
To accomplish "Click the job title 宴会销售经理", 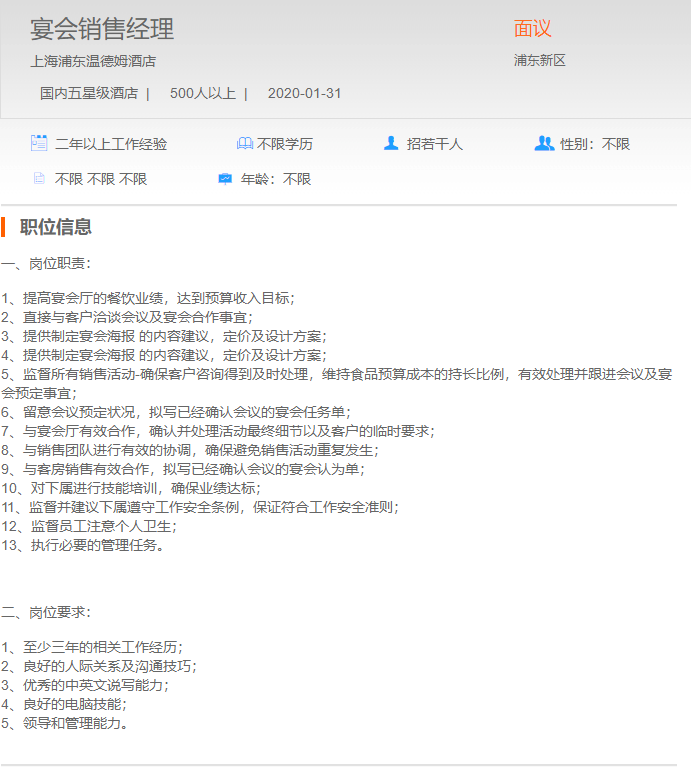I will coord(102,29).
